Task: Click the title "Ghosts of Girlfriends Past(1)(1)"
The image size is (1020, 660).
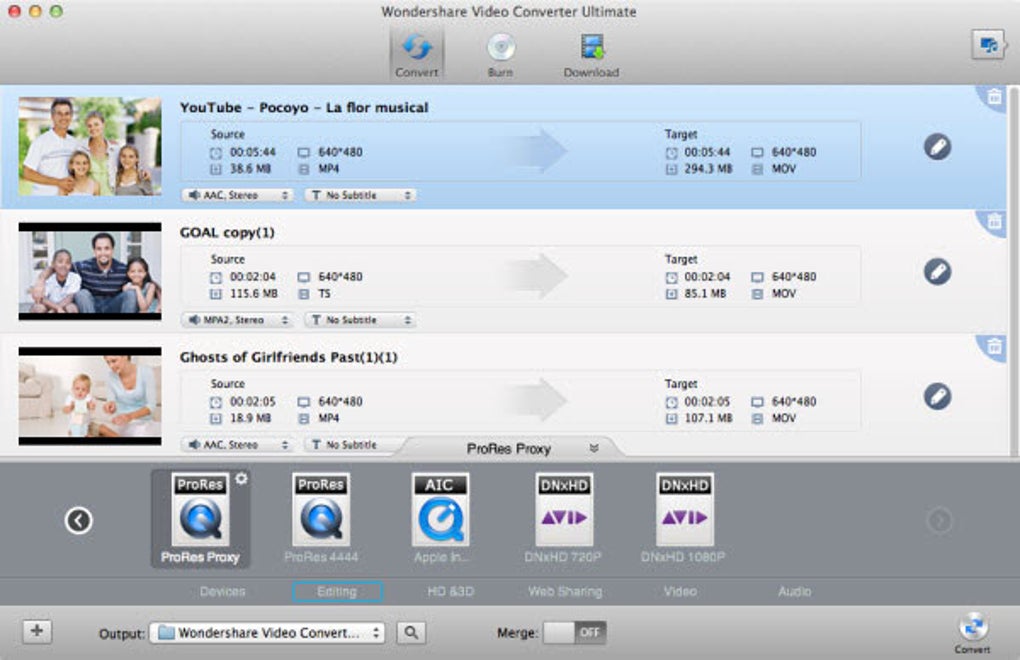Action: [288, 357]
